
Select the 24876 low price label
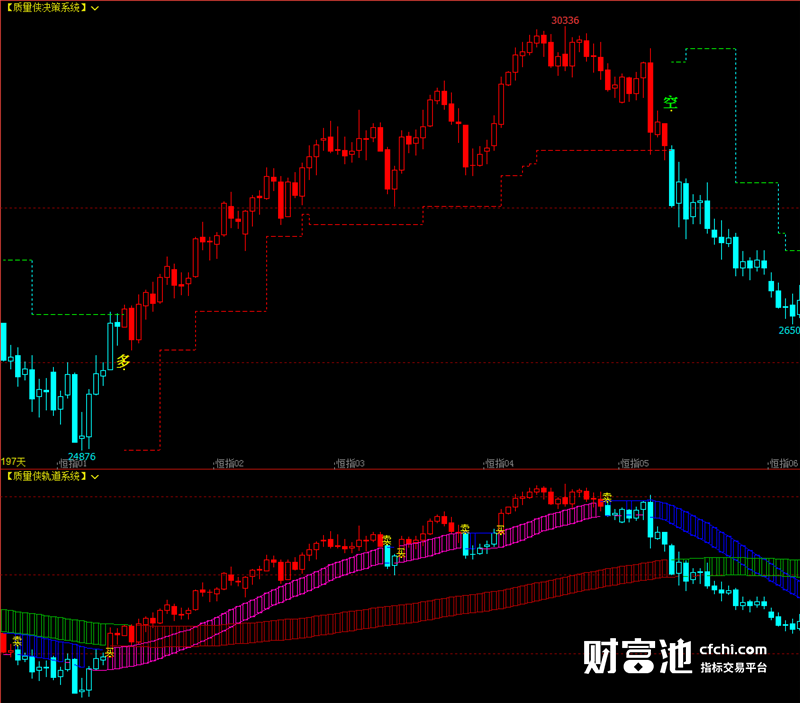[82, 456]
